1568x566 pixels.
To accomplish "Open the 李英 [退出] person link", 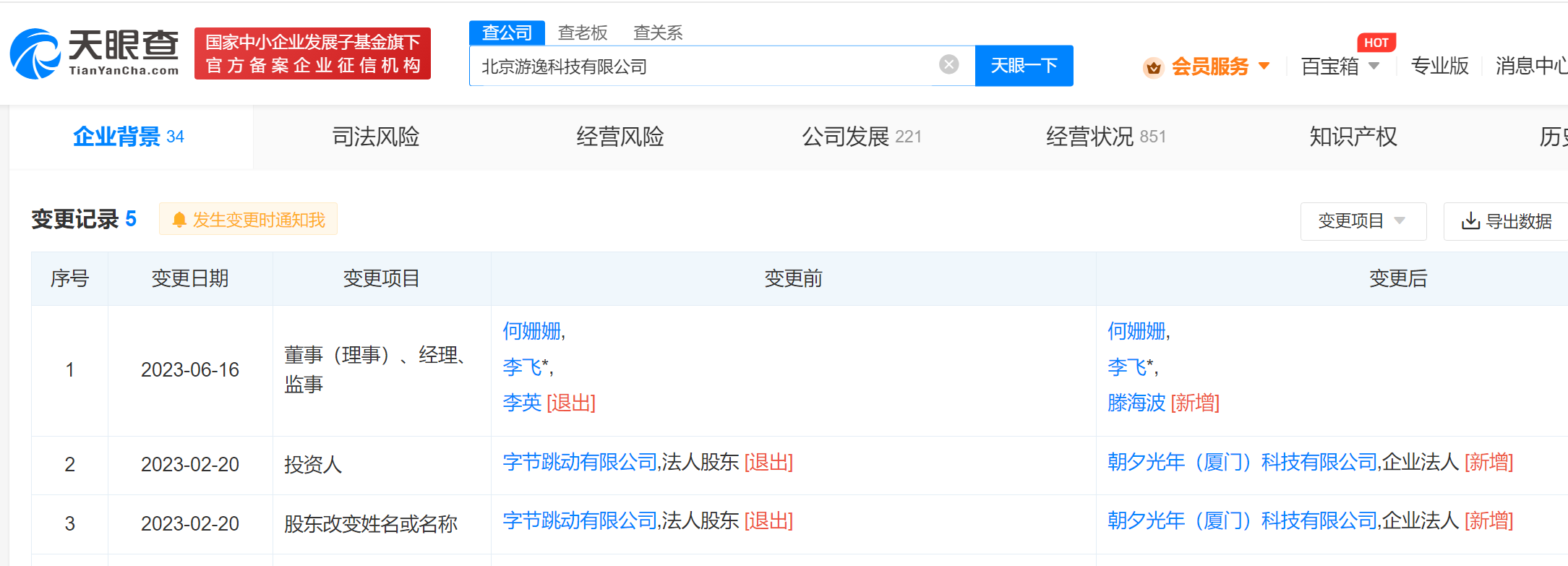I will (522, 403).
